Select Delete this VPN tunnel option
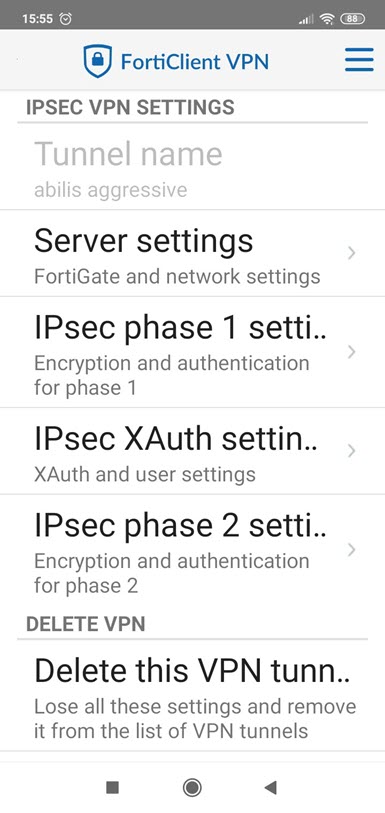Image resolution: width=385 pixels, height=813 pixels. [x=192, y=696]
